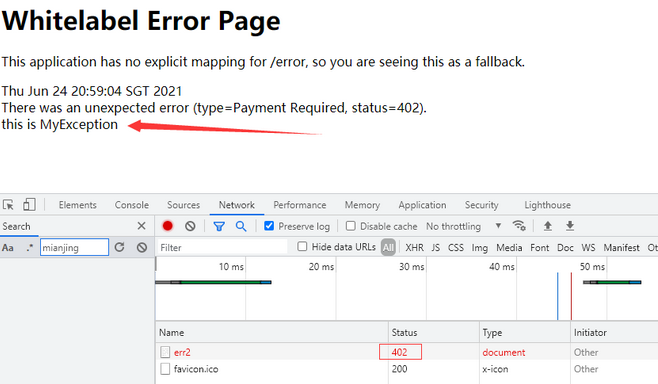The height and width of the screenshot is (384, 658).
Task: Stop recording the network log with the red button
Action: point(167,226)
